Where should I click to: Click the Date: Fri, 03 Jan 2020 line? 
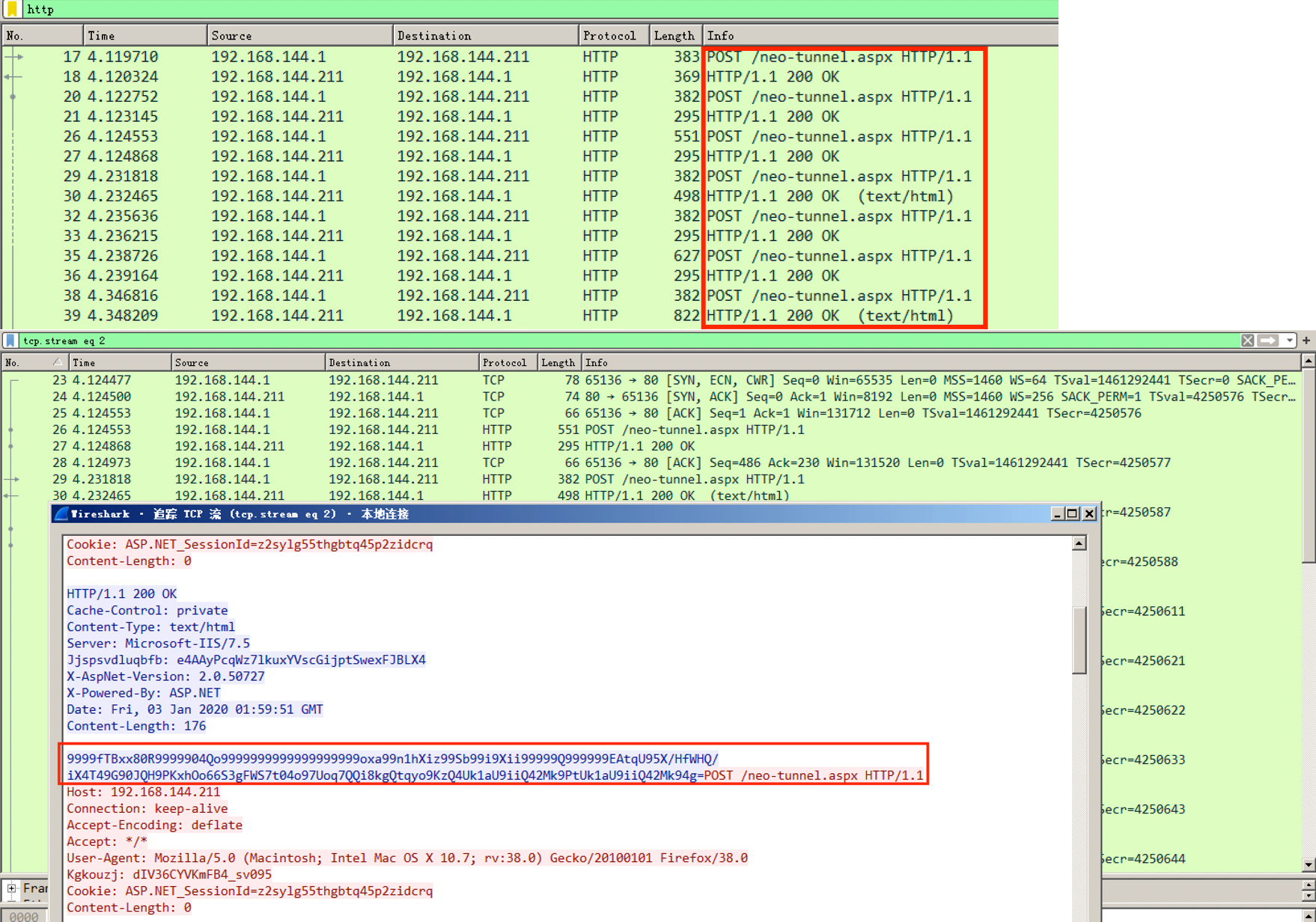click(x=195, y=709)
